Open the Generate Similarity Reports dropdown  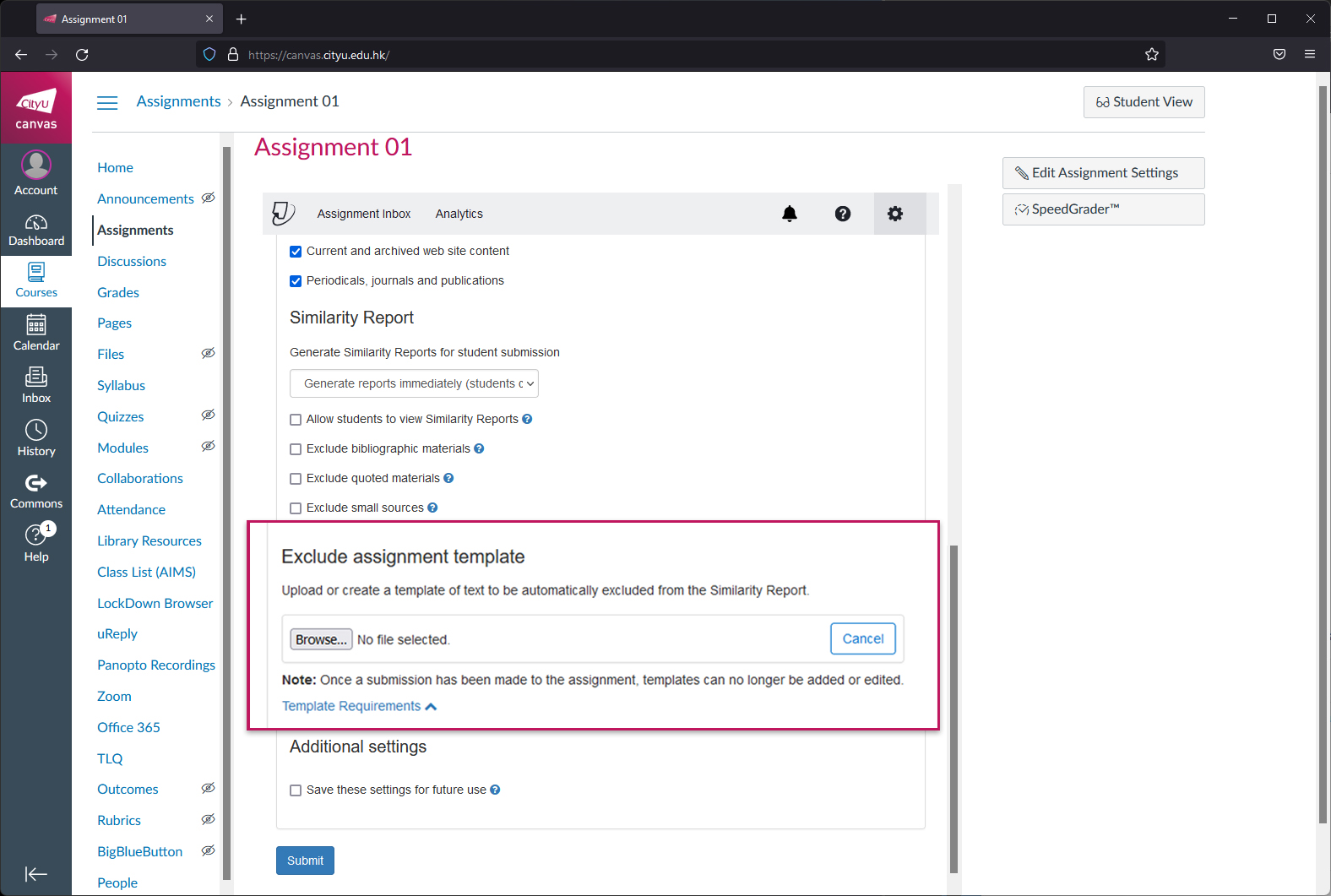pyautogui.click(x=414, y=383)
